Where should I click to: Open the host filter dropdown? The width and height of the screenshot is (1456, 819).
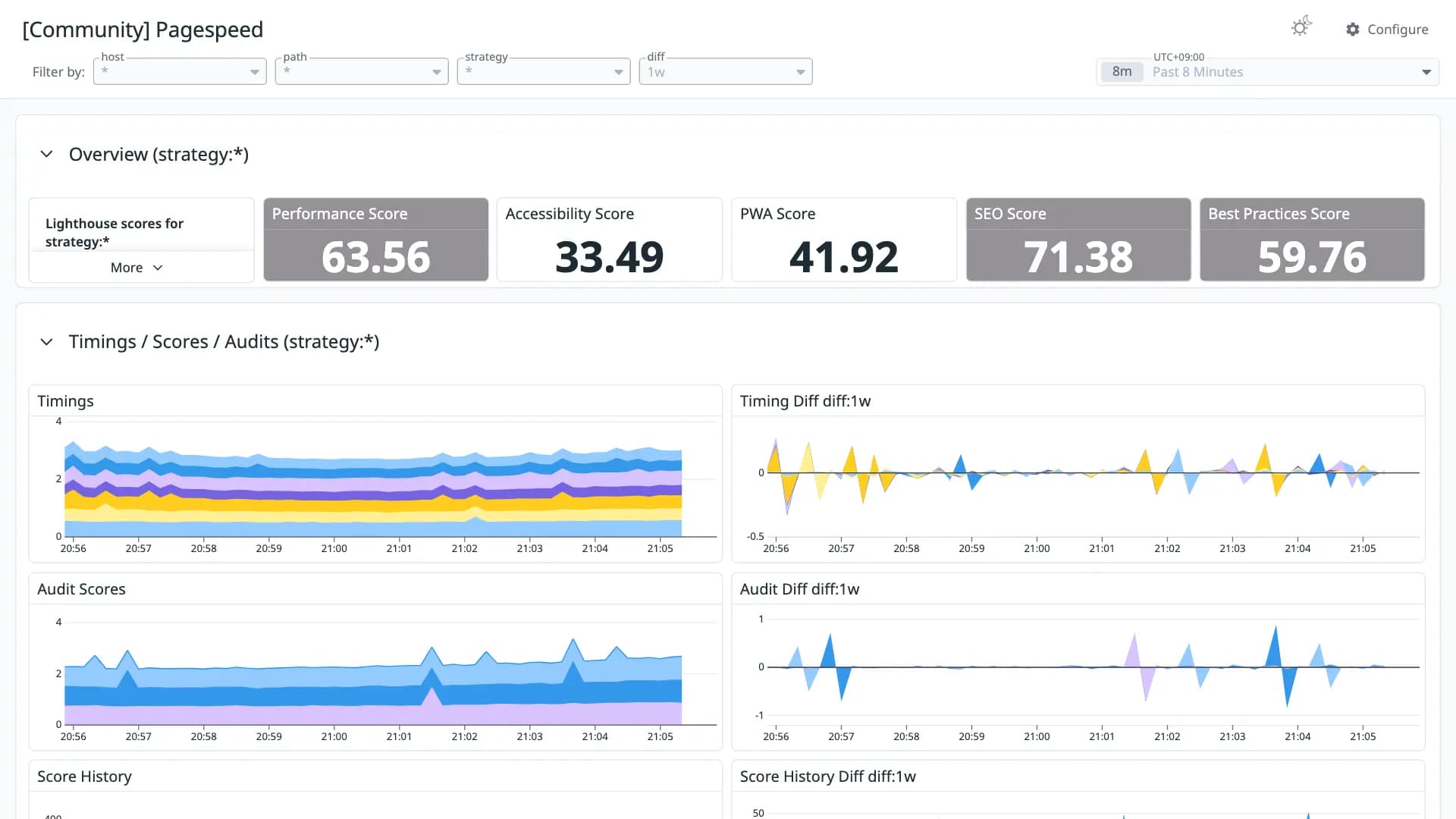[x=180, y=71]
